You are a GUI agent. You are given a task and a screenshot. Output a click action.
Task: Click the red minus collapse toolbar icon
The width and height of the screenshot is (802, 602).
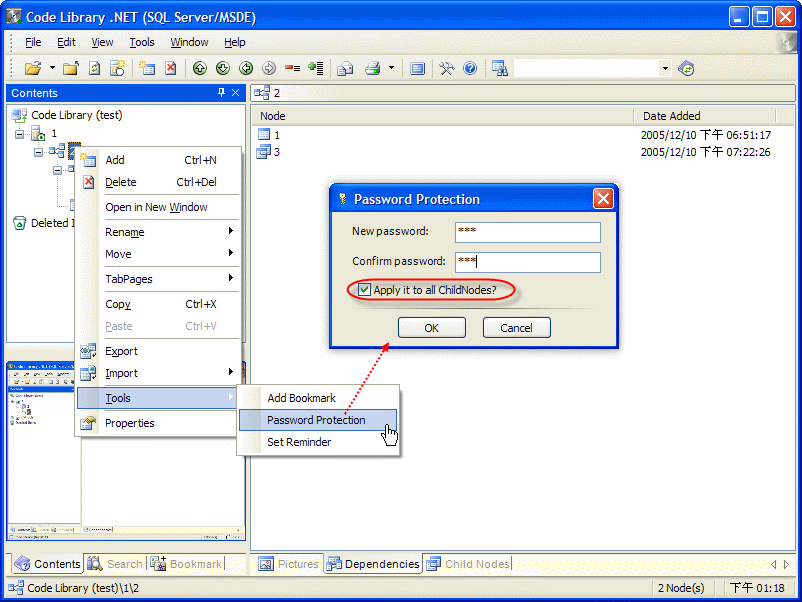click(x=293, y=68)
